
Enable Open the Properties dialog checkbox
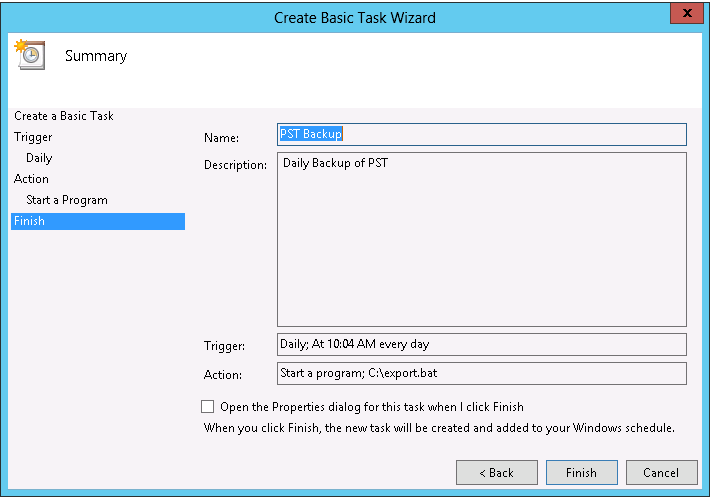pyautogui.click(x=207, y=406)
